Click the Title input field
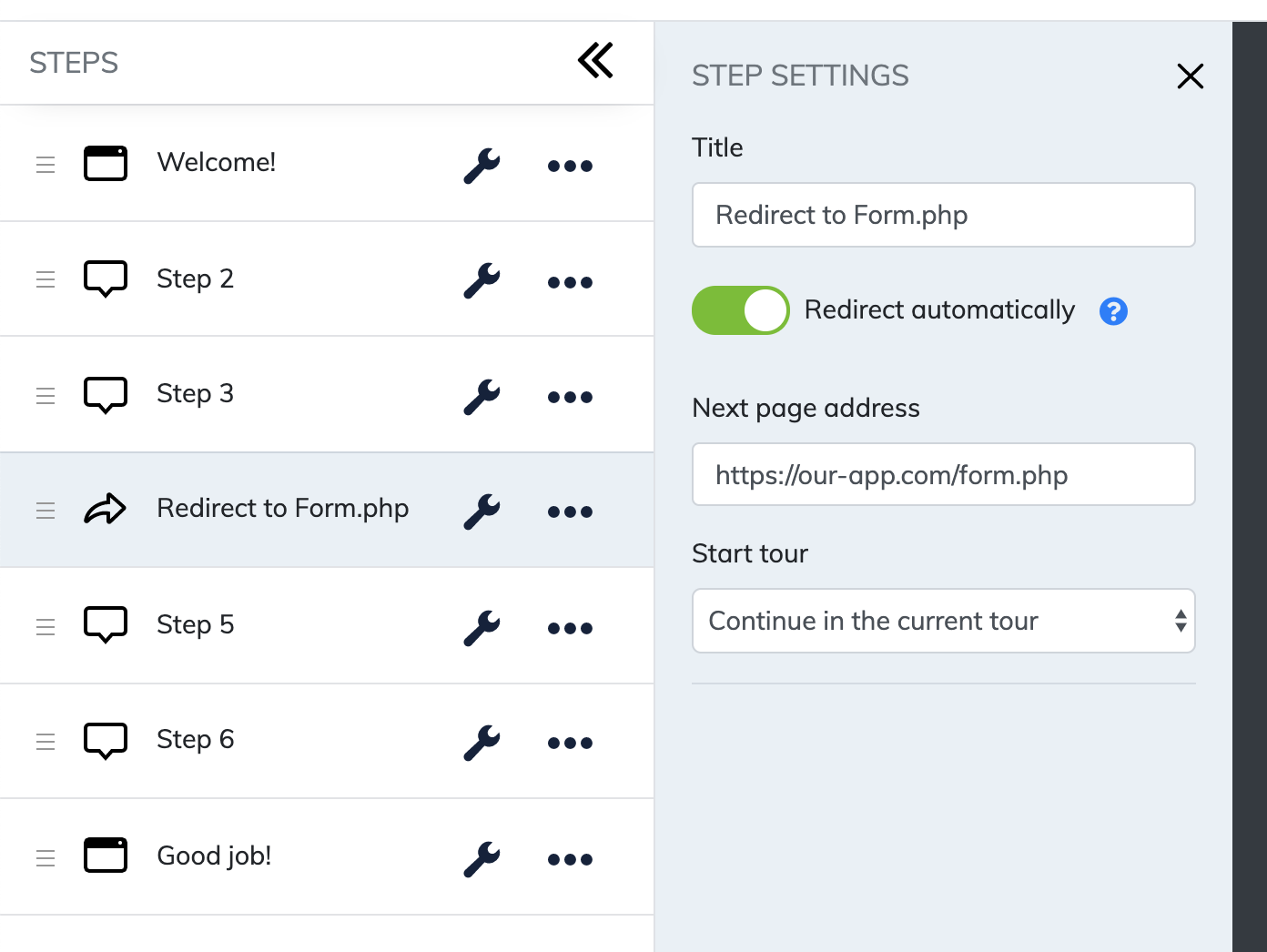 tap(943, 215)
